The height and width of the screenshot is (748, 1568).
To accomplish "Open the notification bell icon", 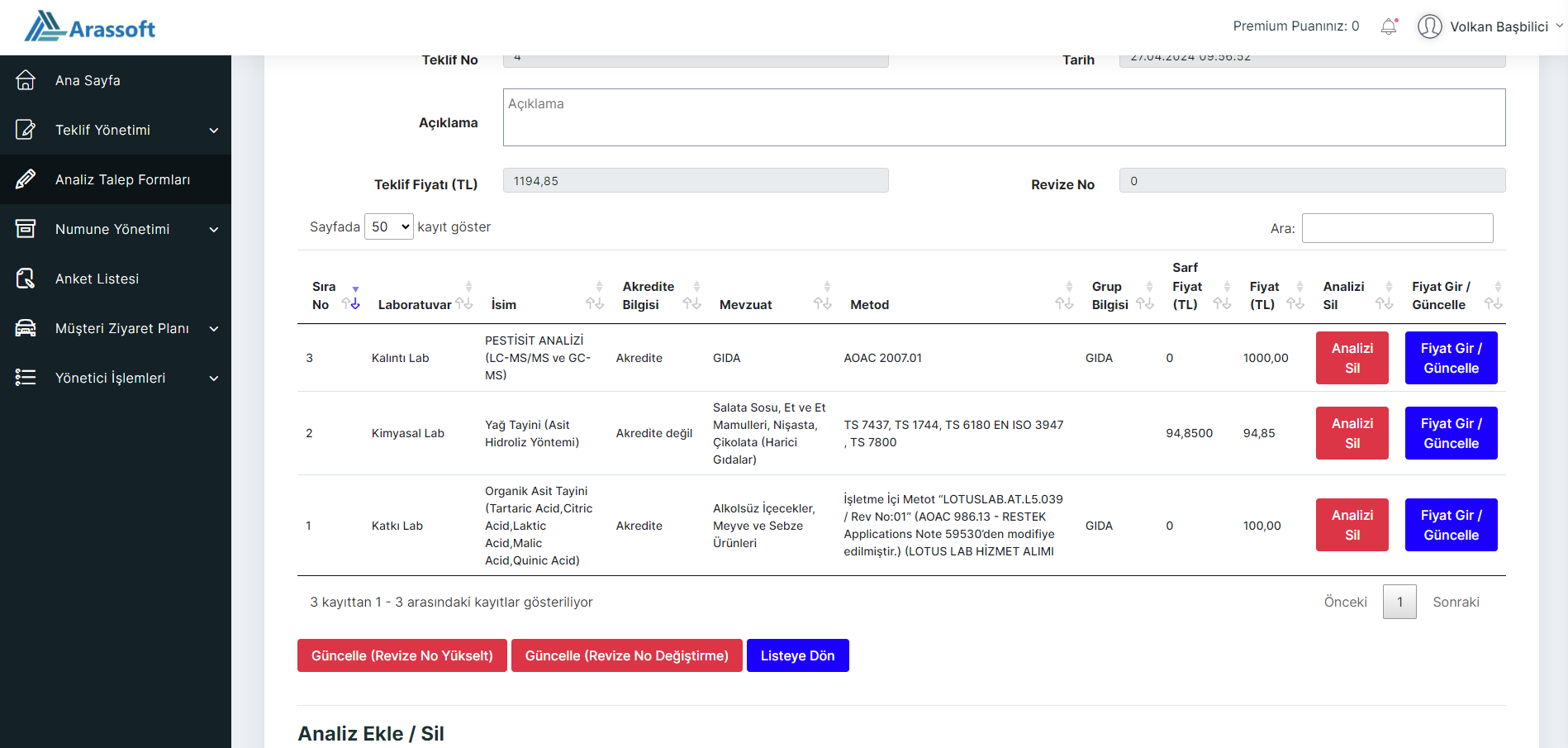I will coord(1389,26).
